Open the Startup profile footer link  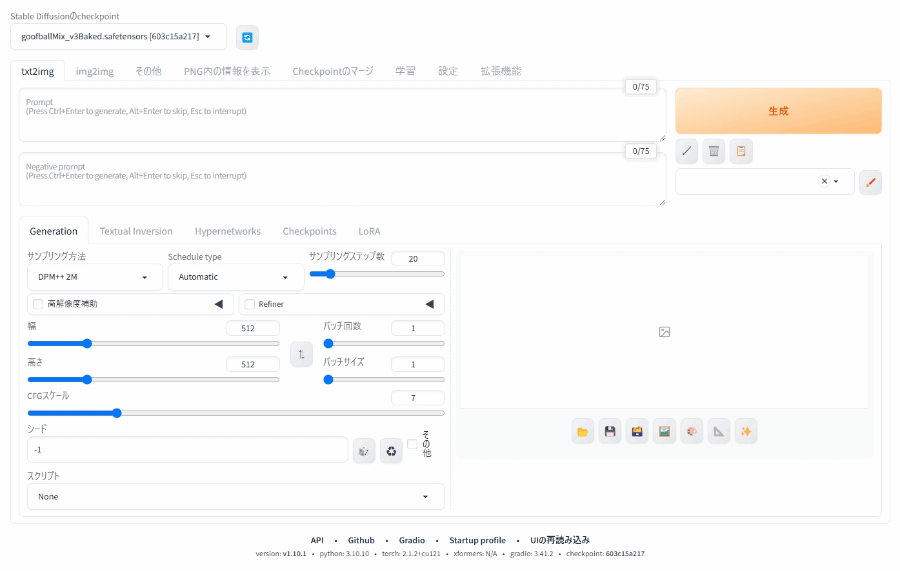[x=478, y=540]
